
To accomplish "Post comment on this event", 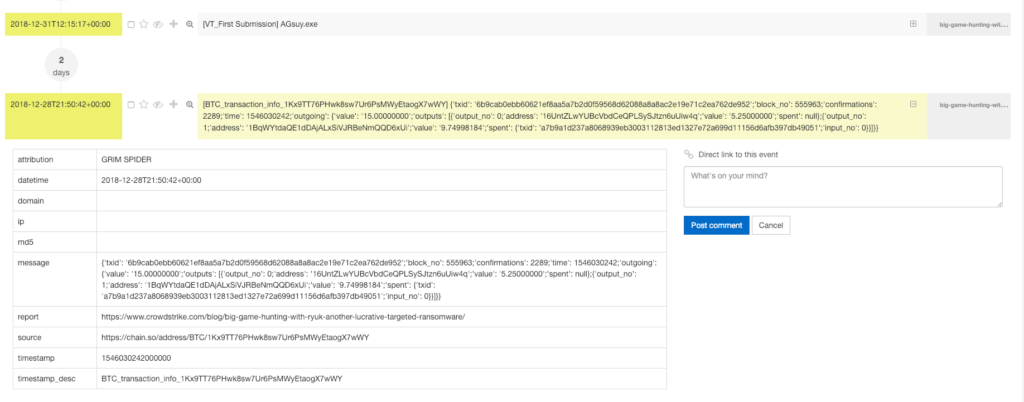I will (x=714, y=225).
